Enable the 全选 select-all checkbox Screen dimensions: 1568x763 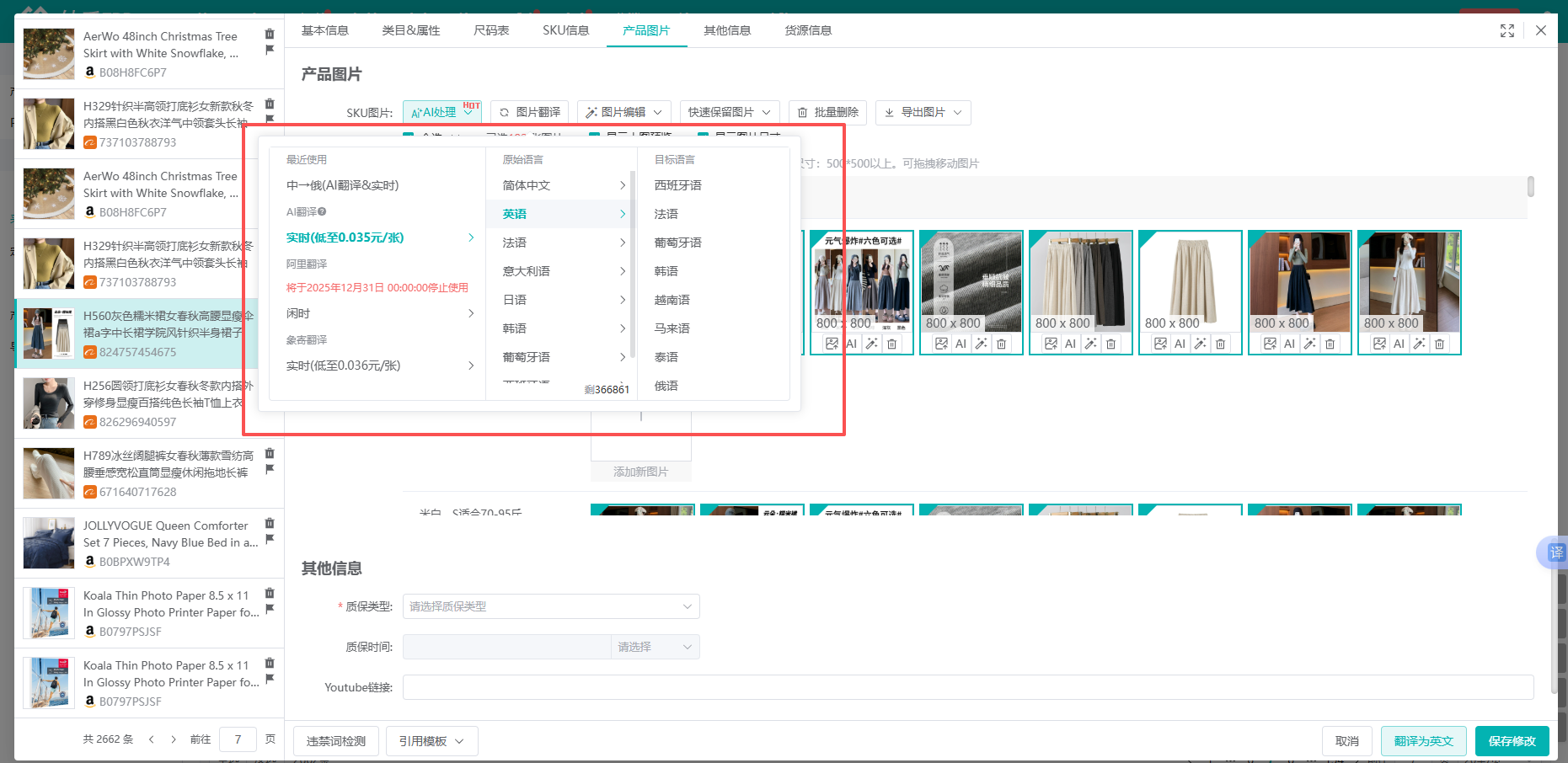point(408,136)
